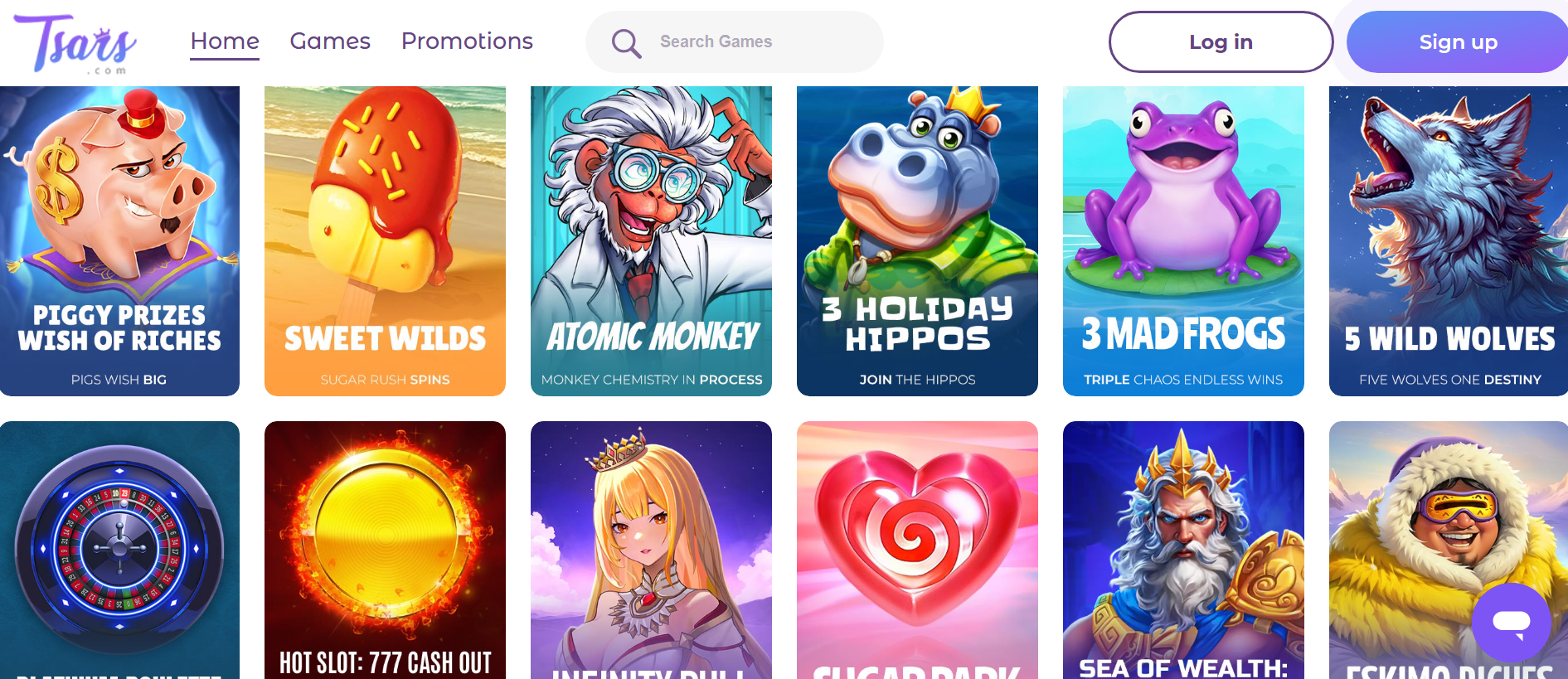Launch the Sweet Wilds game tile
1568x679 pixels.
coord(385,240)
